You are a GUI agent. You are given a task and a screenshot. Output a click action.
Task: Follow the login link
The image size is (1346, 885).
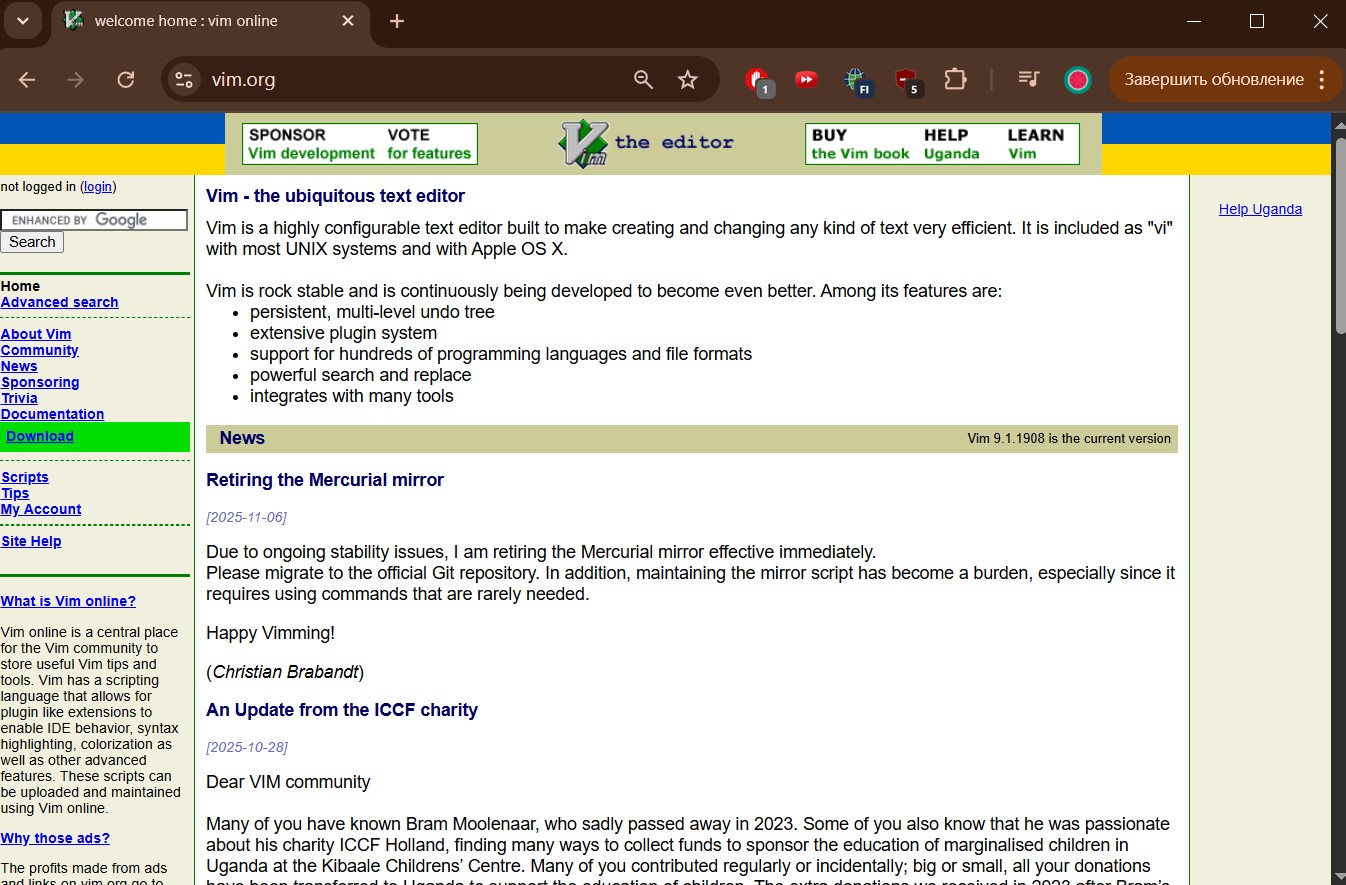point(98,186)
